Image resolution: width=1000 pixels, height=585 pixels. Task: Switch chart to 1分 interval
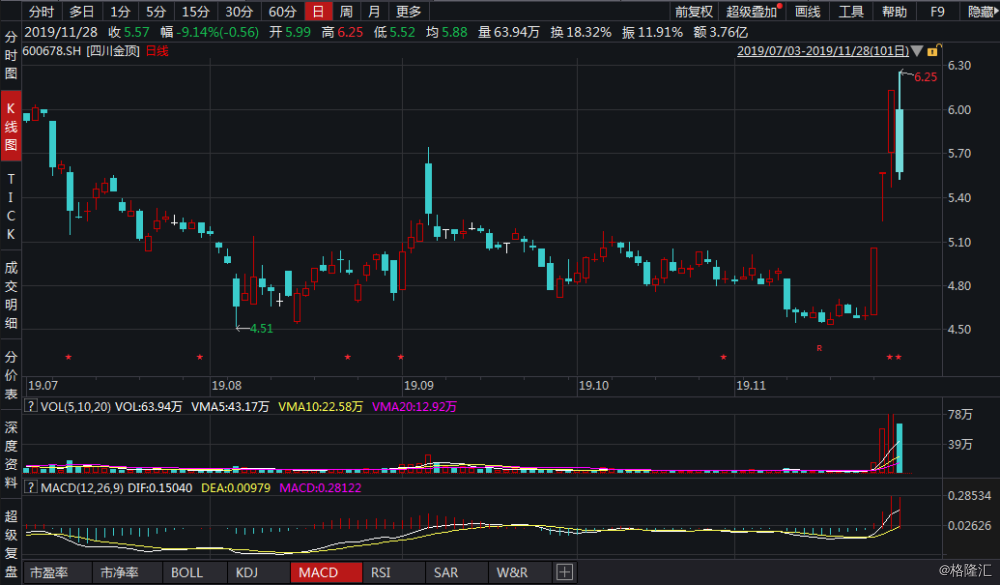120,11
